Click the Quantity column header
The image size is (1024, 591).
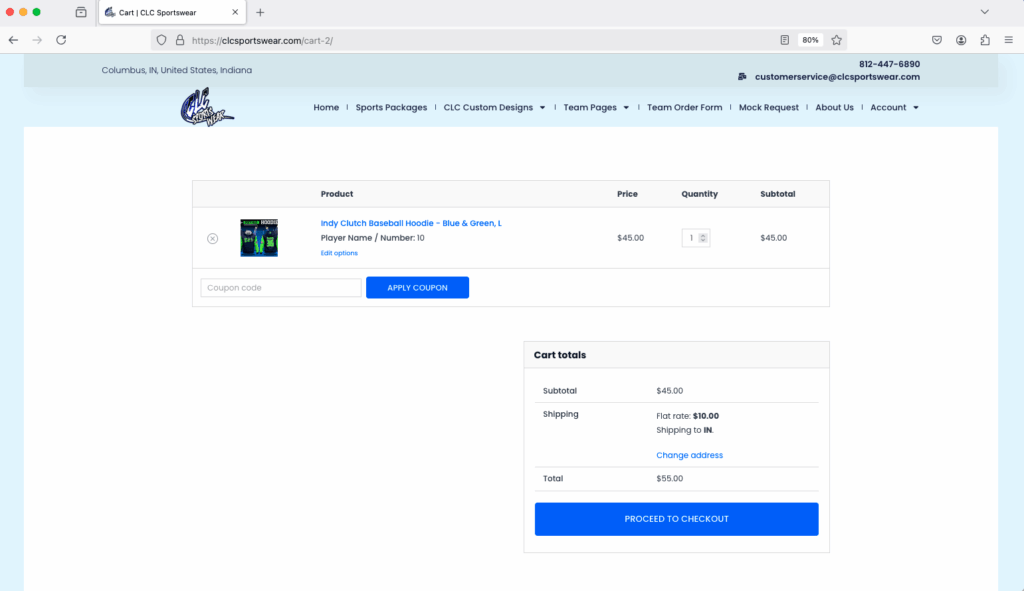point(699,194)
